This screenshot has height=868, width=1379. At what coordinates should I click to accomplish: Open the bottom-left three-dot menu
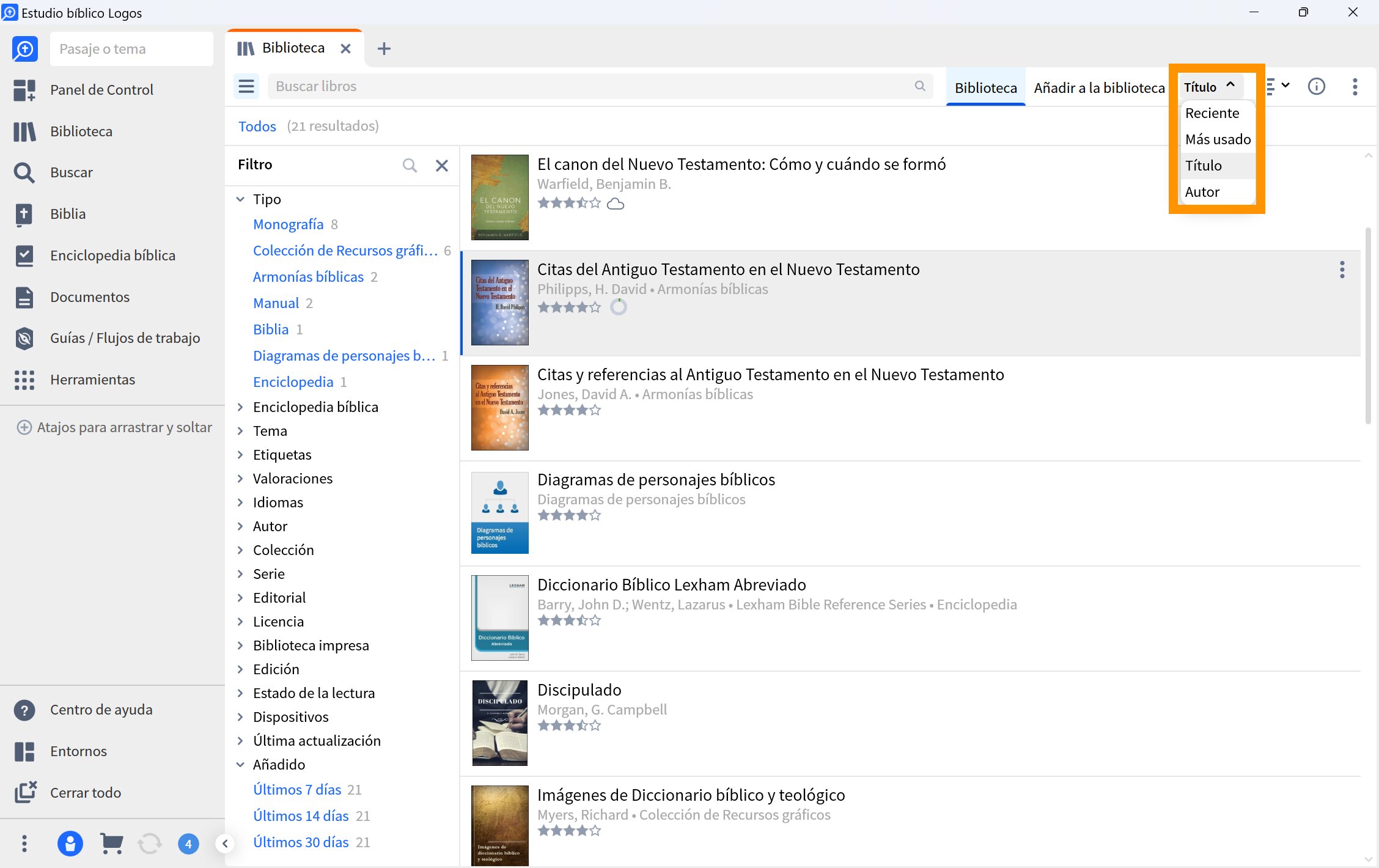click(x=24, y=844)
